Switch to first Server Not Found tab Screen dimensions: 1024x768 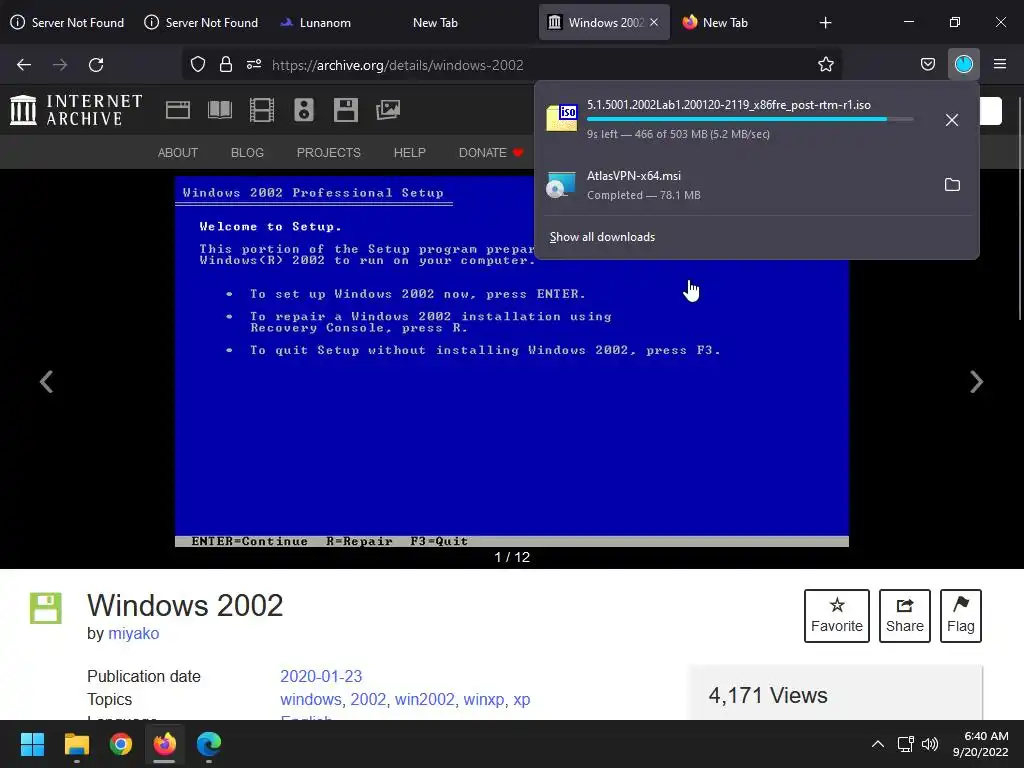click(x=67, y=22)
